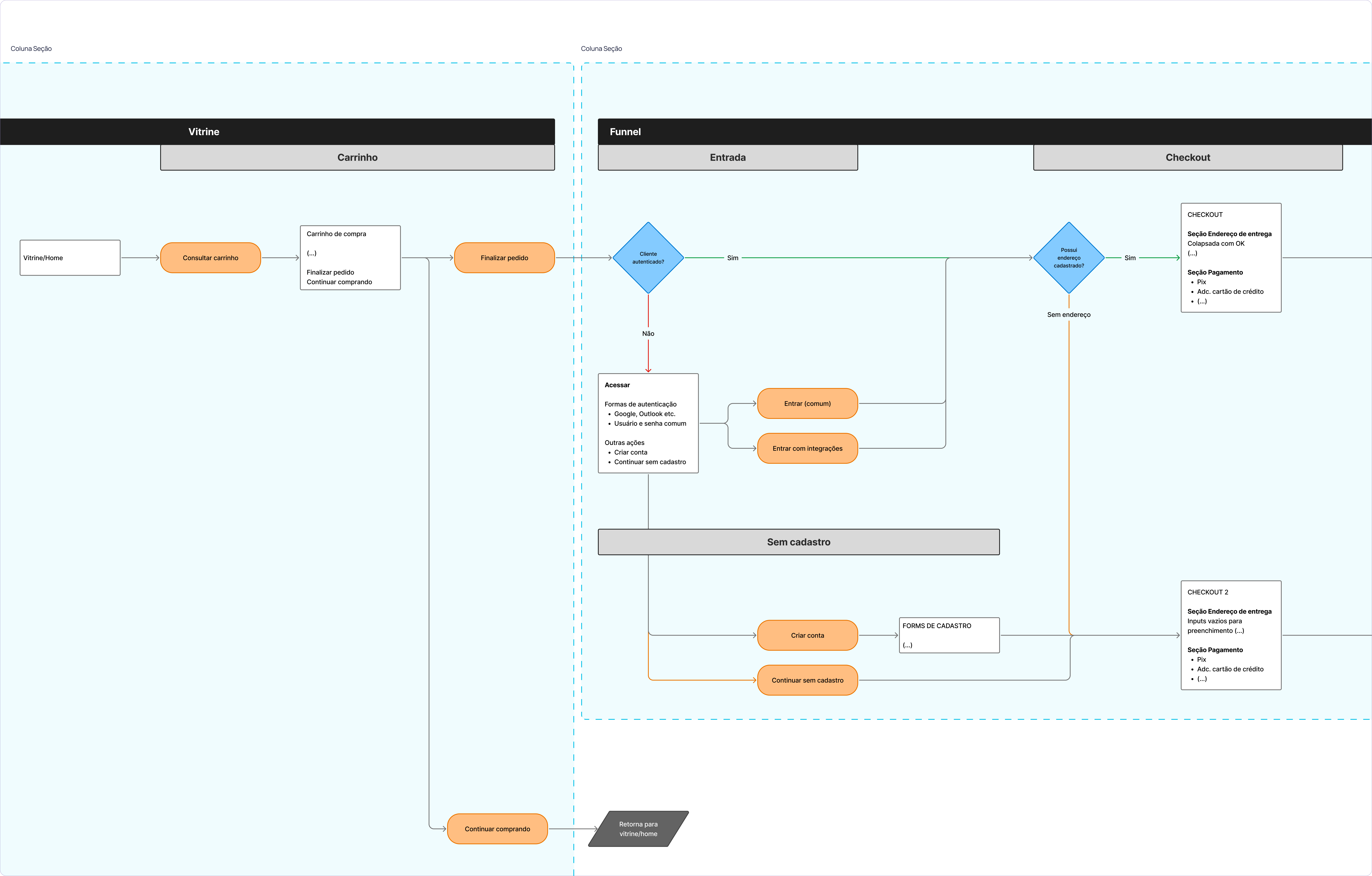Select the CHECKOUT 2 box title
The image size is (1372, 876).
(1208, 592)
